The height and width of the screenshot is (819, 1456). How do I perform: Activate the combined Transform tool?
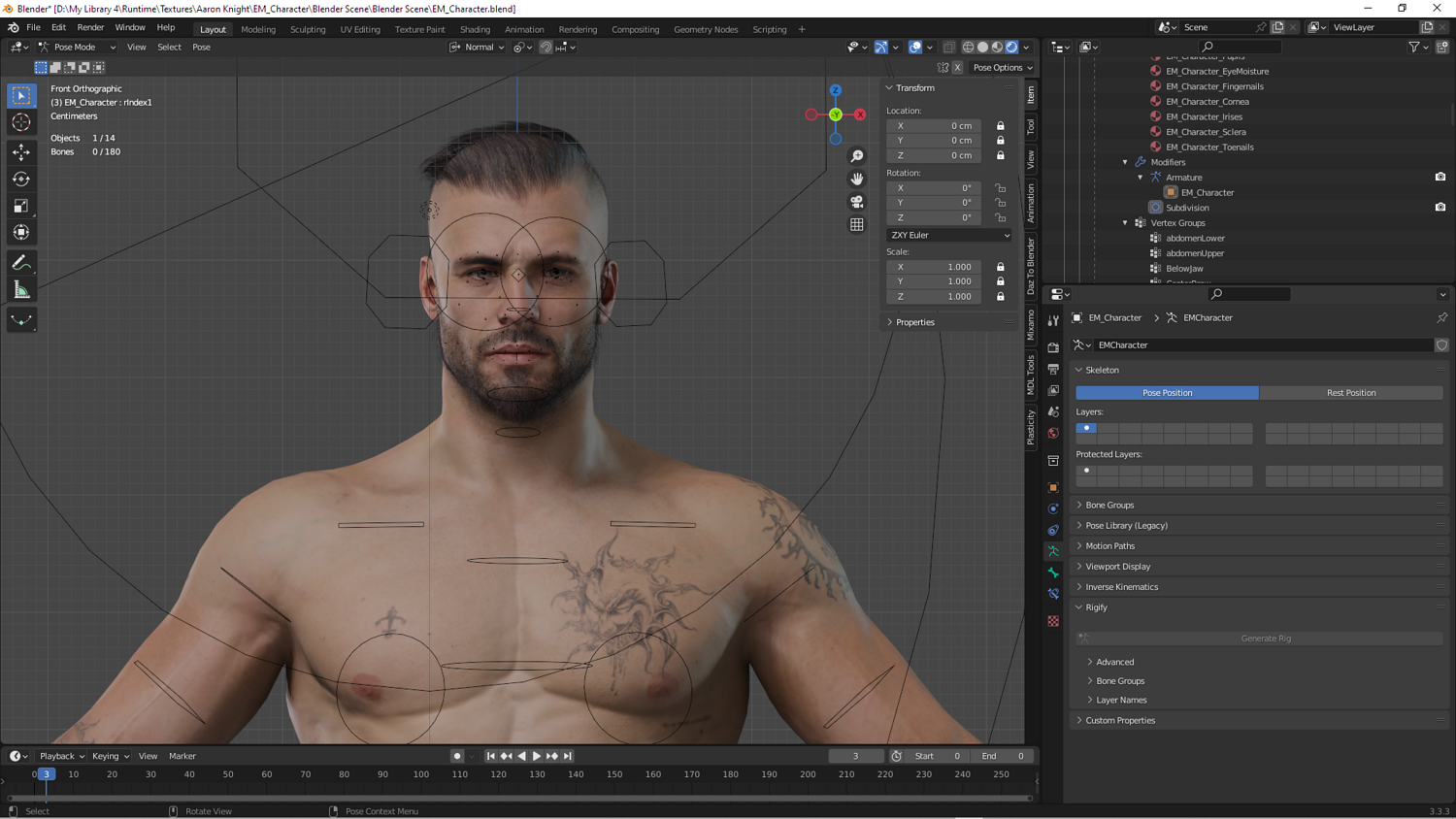point(21,233)
